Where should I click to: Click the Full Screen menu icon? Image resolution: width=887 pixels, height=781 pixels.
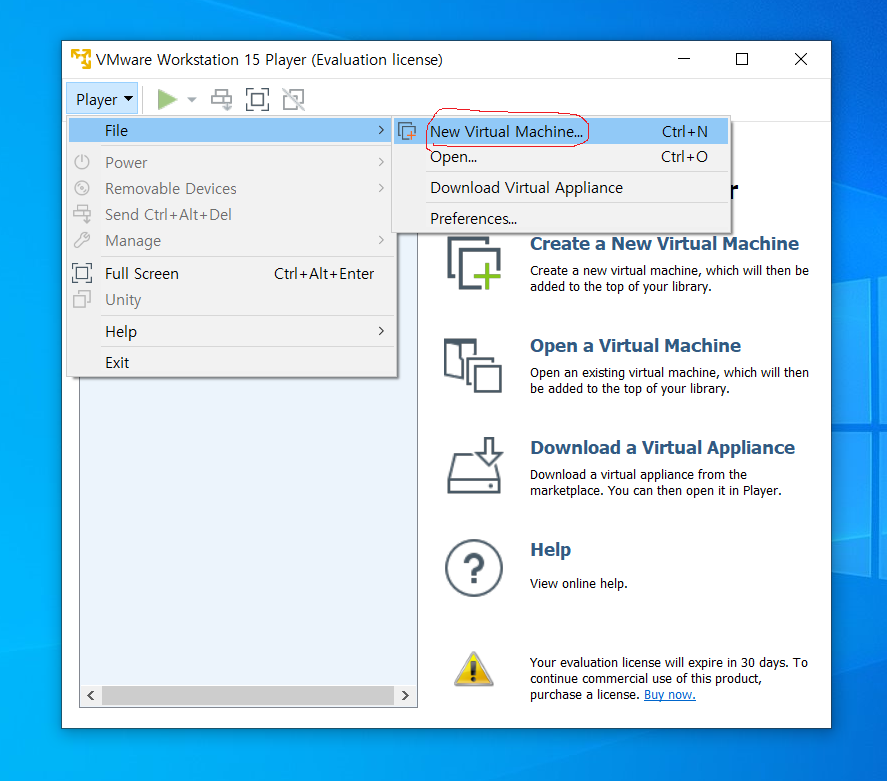(82, 273)
